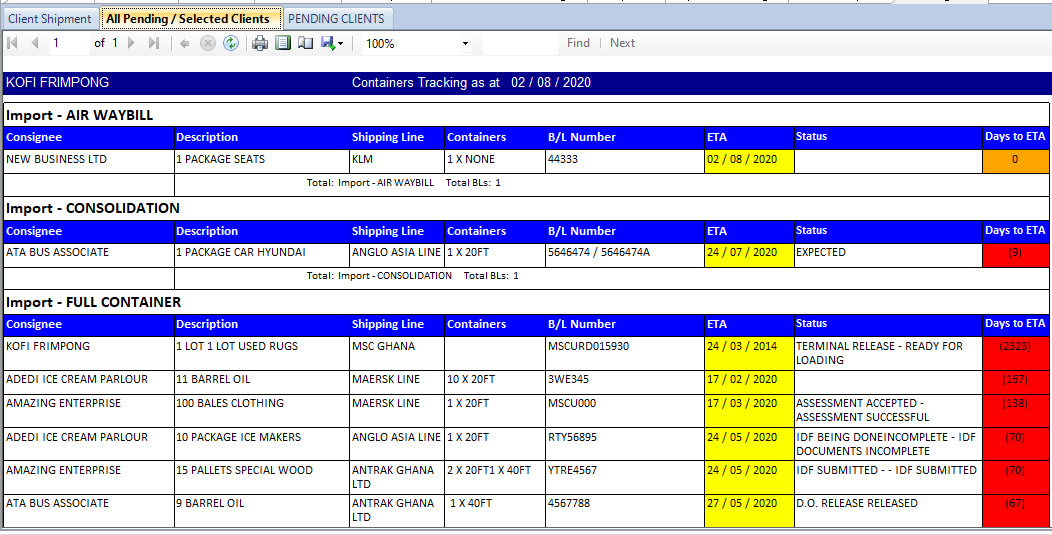Click the current page number field
1052x535 pixels.
click(68, 43)
